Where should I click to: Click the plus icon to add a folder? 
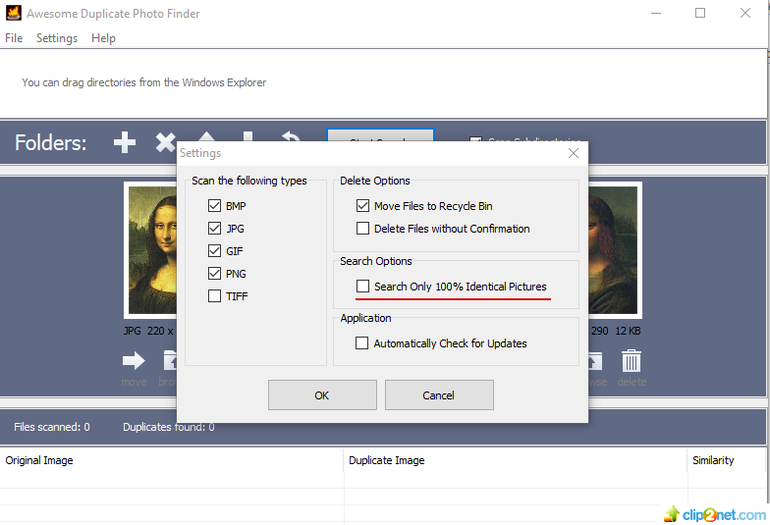[x=124, y=143]
